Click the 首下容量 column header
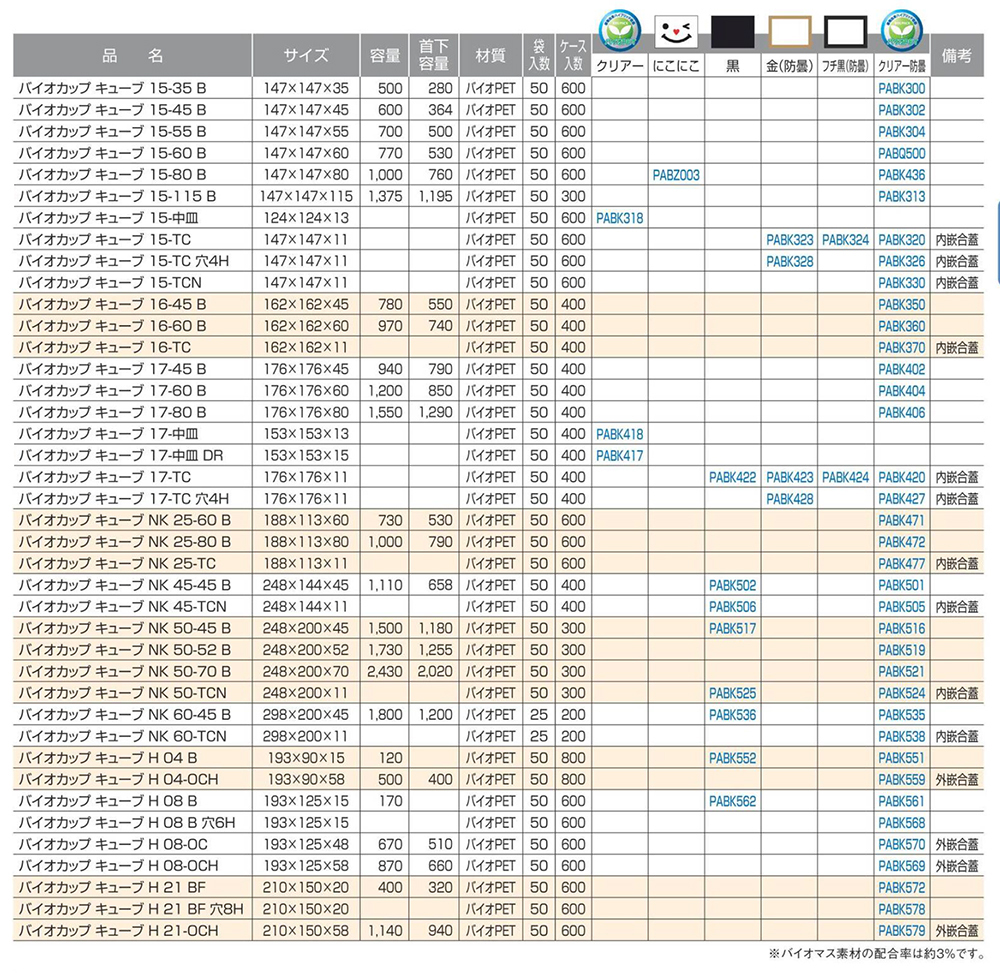Viewport: 1000px width, 973px height. point(434,55)
